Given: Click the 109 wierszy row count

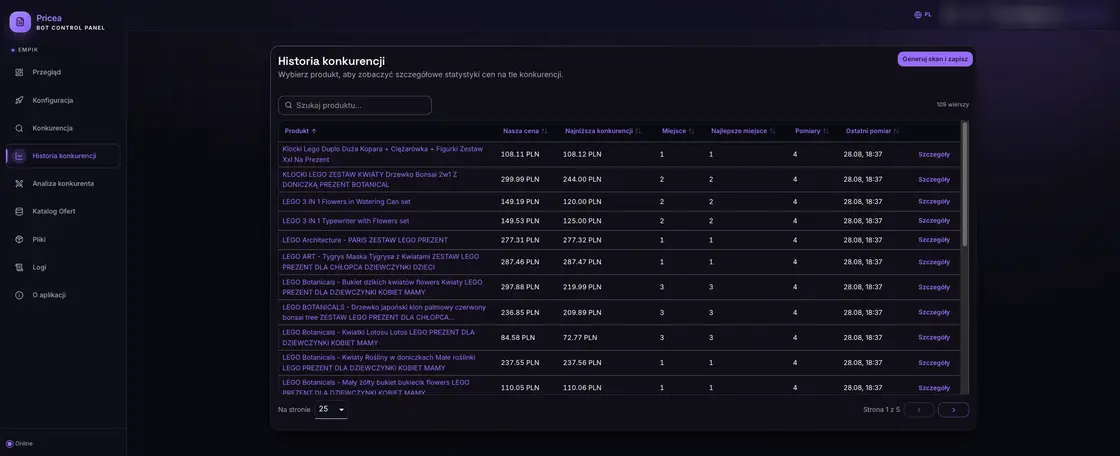Looking at the screenshot, I should [953, 105].
